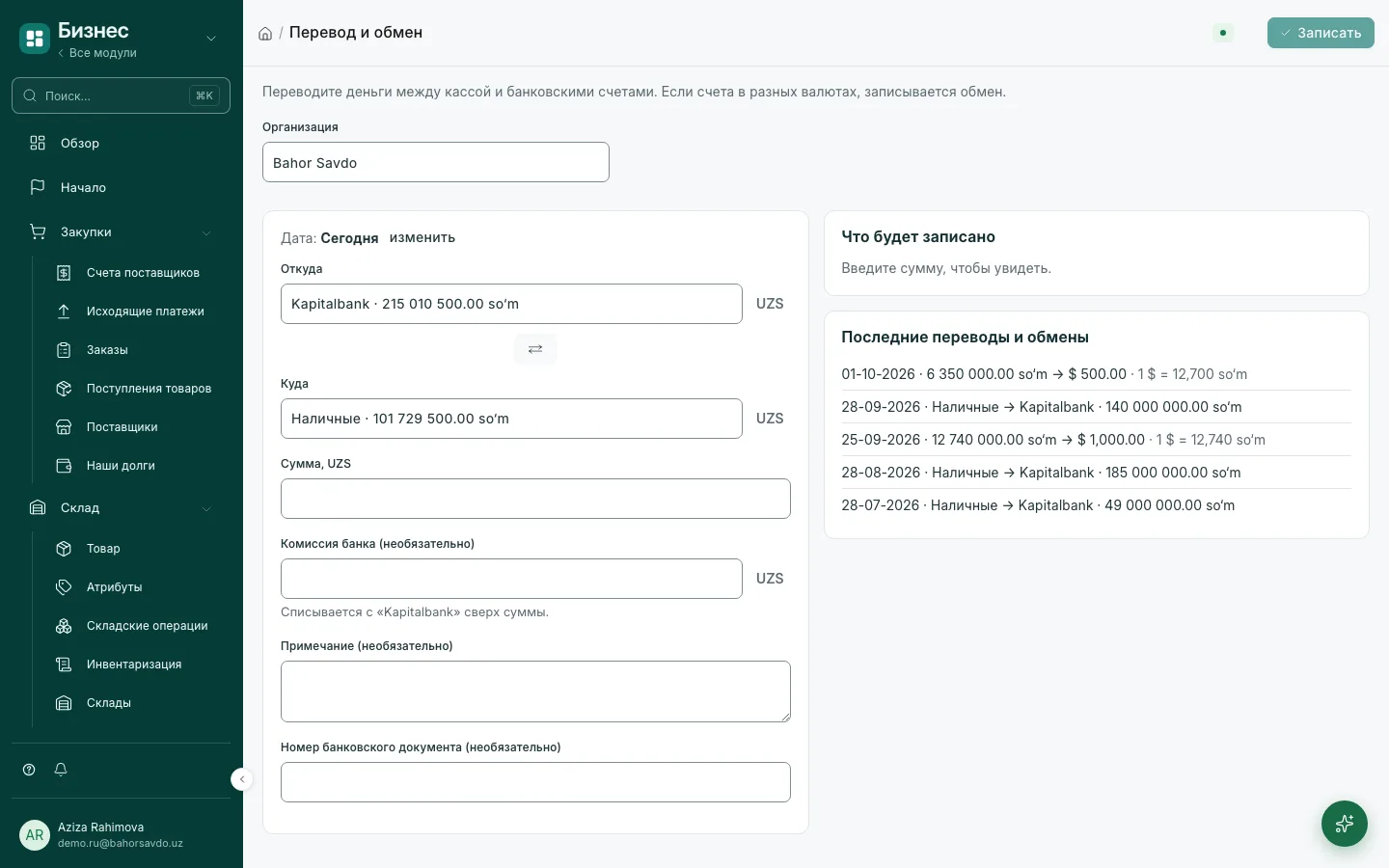Open the Куда account dropdown
1389x868 pixels.
tap(511, 419)
